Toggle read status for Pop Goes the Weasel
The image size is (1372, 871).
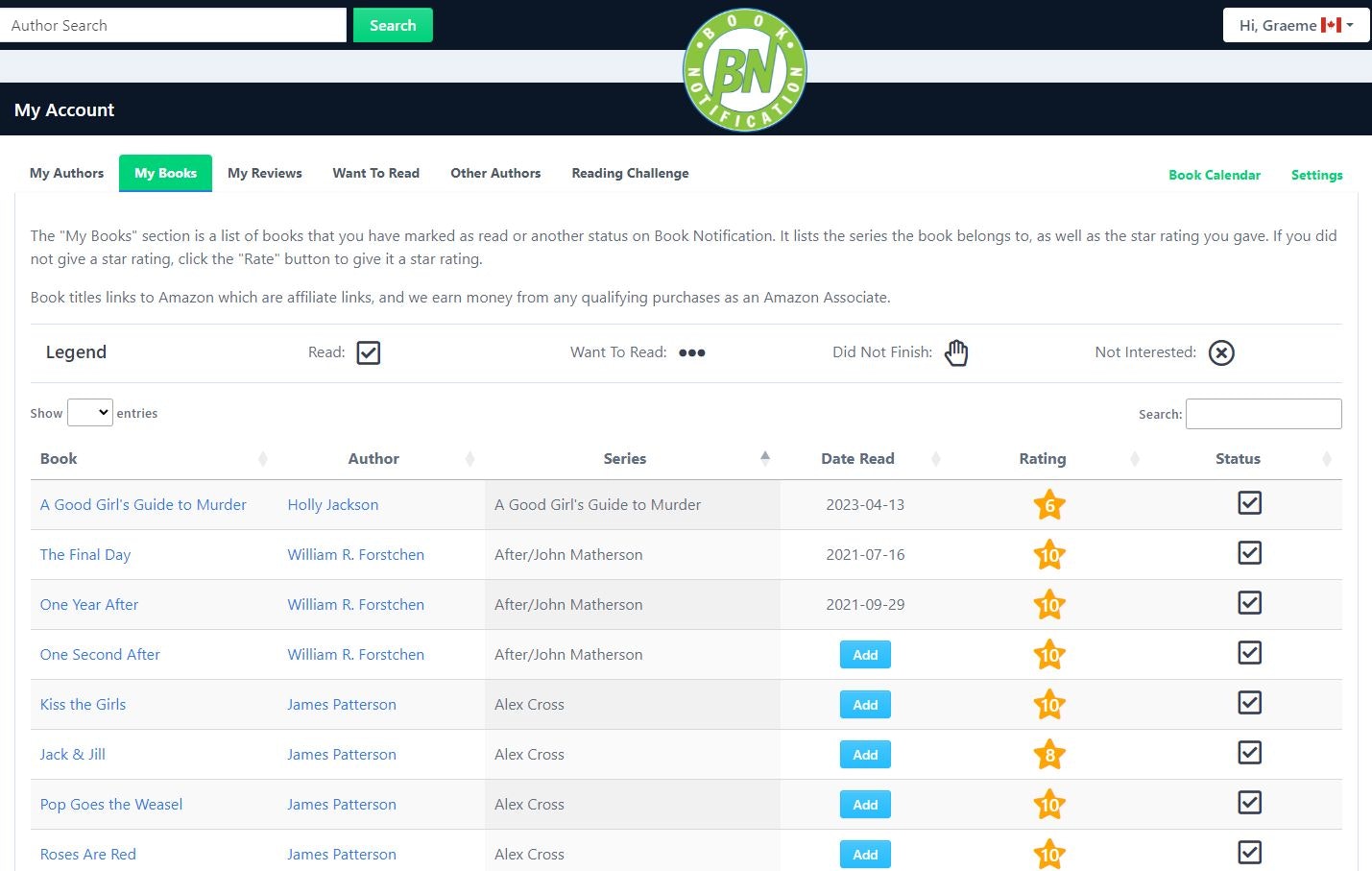tap(1249, 803)
